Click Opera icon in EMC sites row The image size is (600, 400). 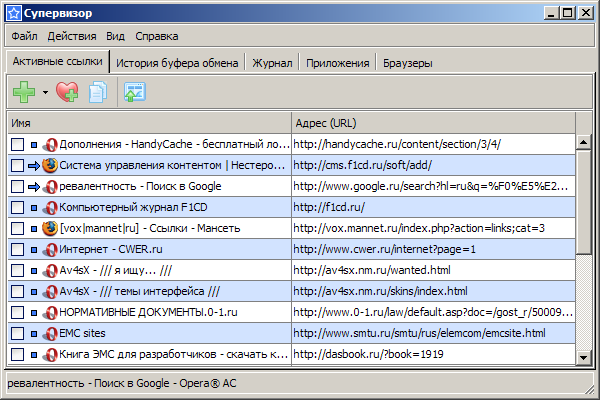point(50,334)
